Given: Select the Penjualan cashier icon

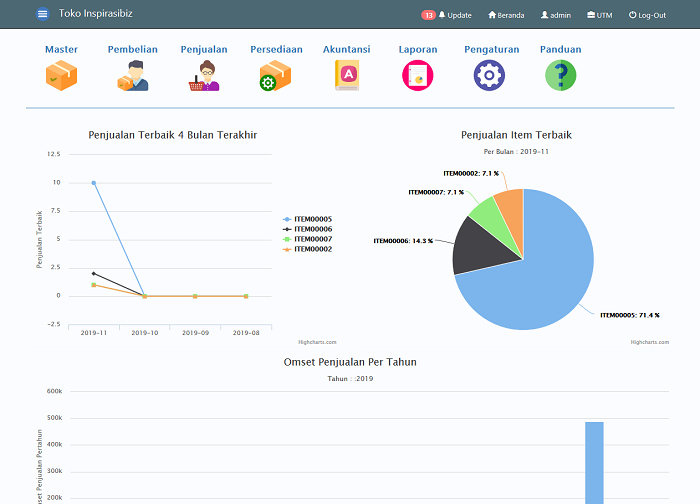Looking at the screenshot, I should [204, 75].
